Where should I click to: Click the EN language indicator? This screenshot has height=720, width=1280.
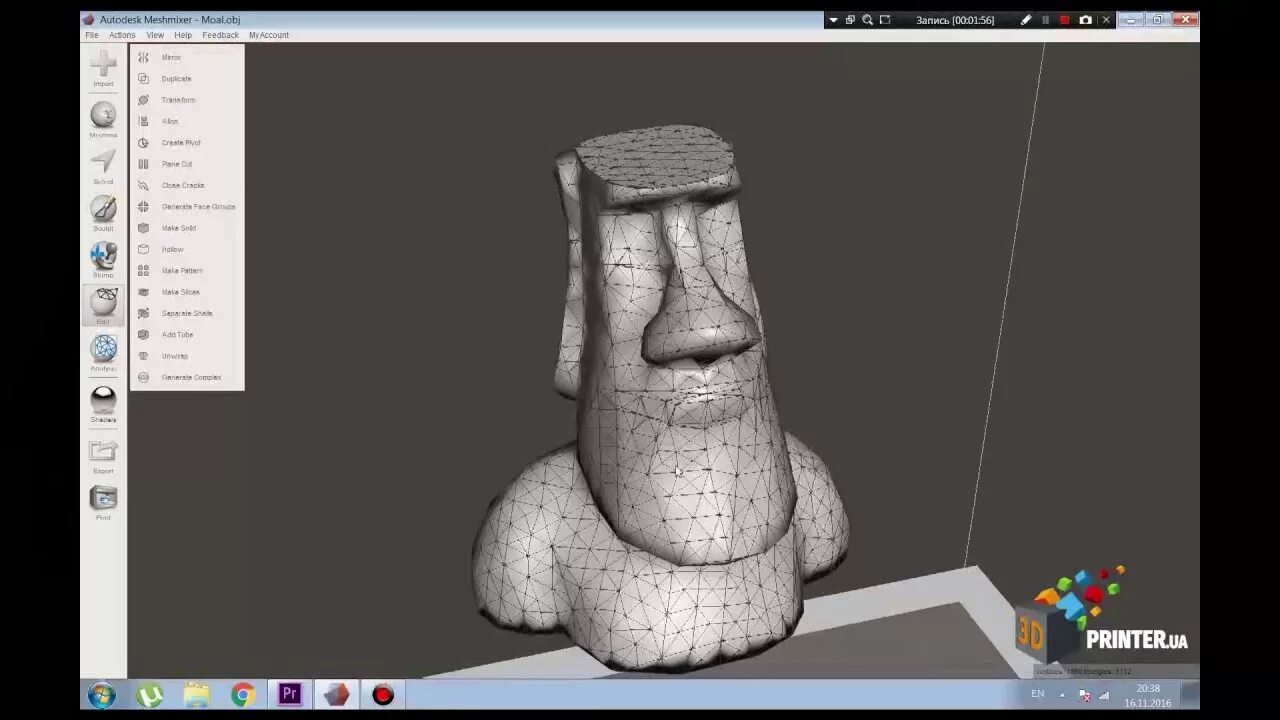[1038, 694]
